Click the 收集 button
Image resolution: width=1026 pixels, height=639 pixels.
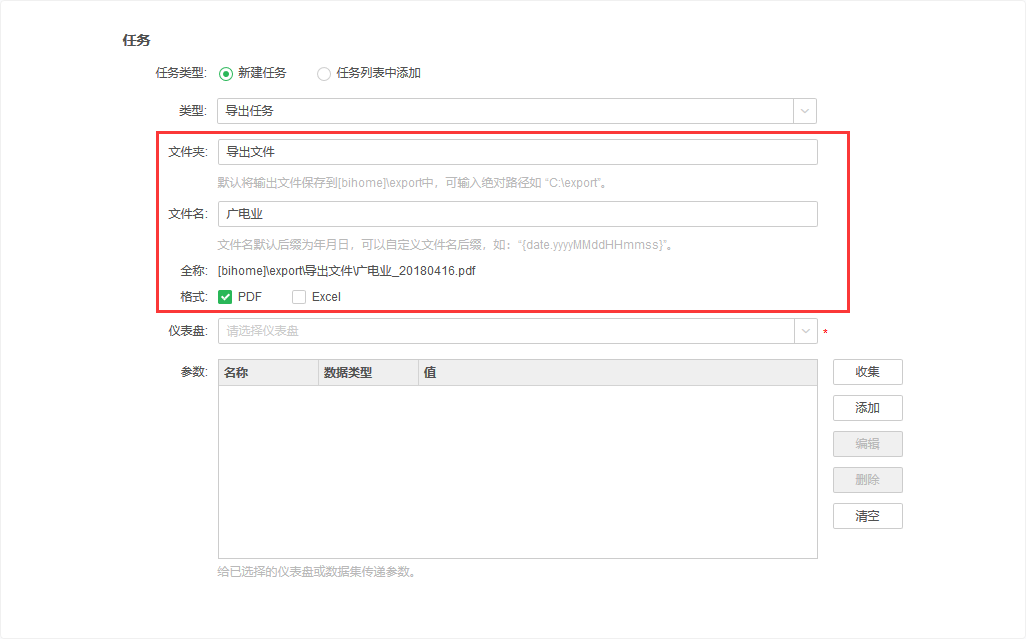point(868,372)
